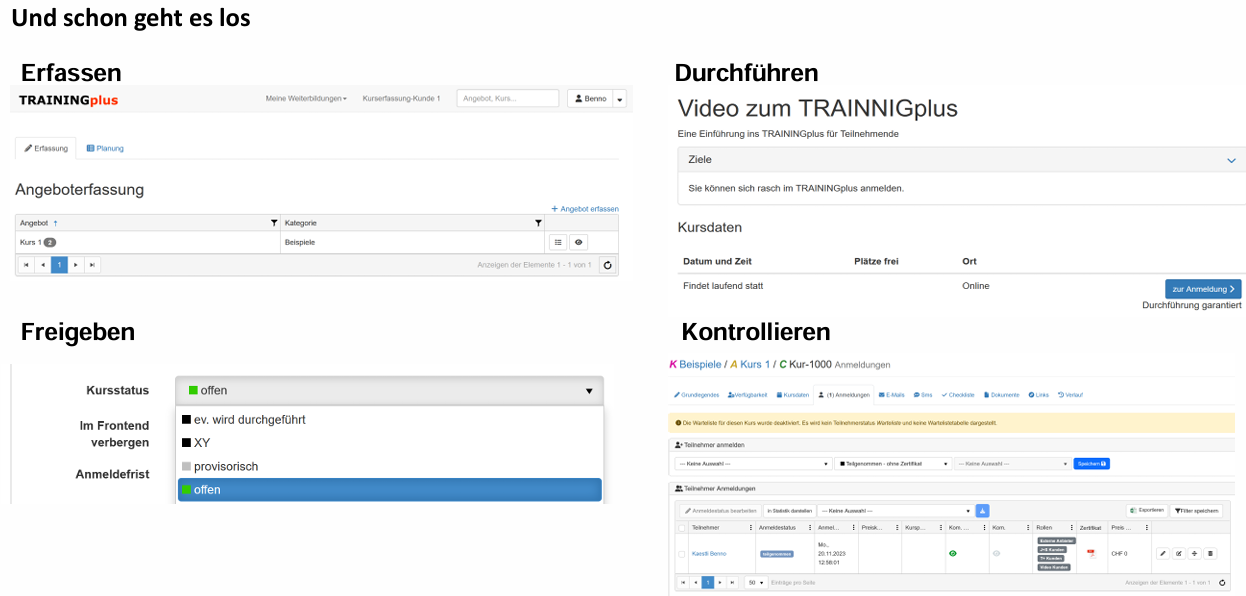
Task: Toggle the grey eye icon for Kaestli Benno
Action: tap(996, 553)
